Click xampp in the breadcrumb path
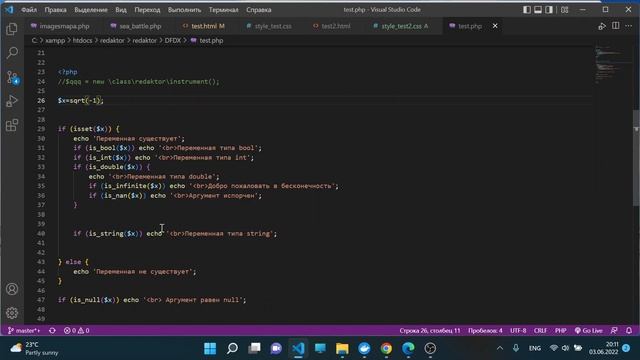The image size is (640, 360). tap(55, 40)
